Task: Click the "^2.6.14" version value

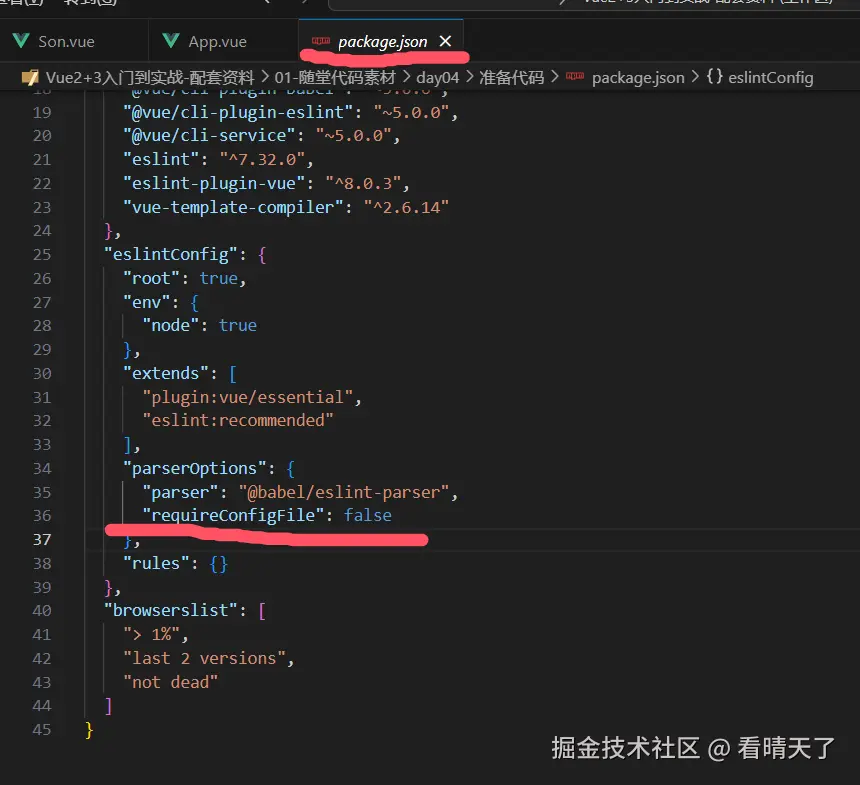Action: click(x=406, y=207)
